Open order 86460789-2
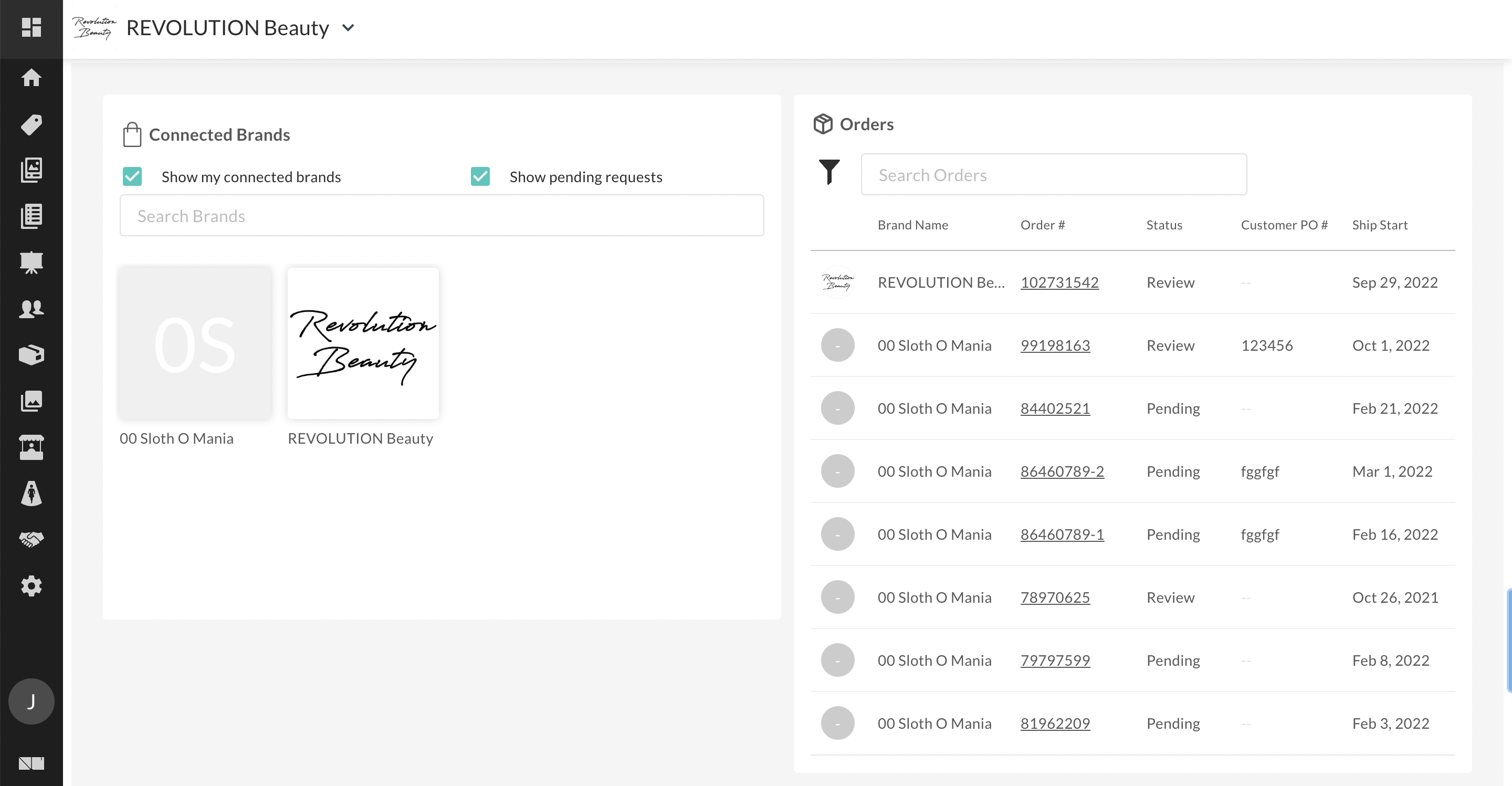 pos(1062,471)
